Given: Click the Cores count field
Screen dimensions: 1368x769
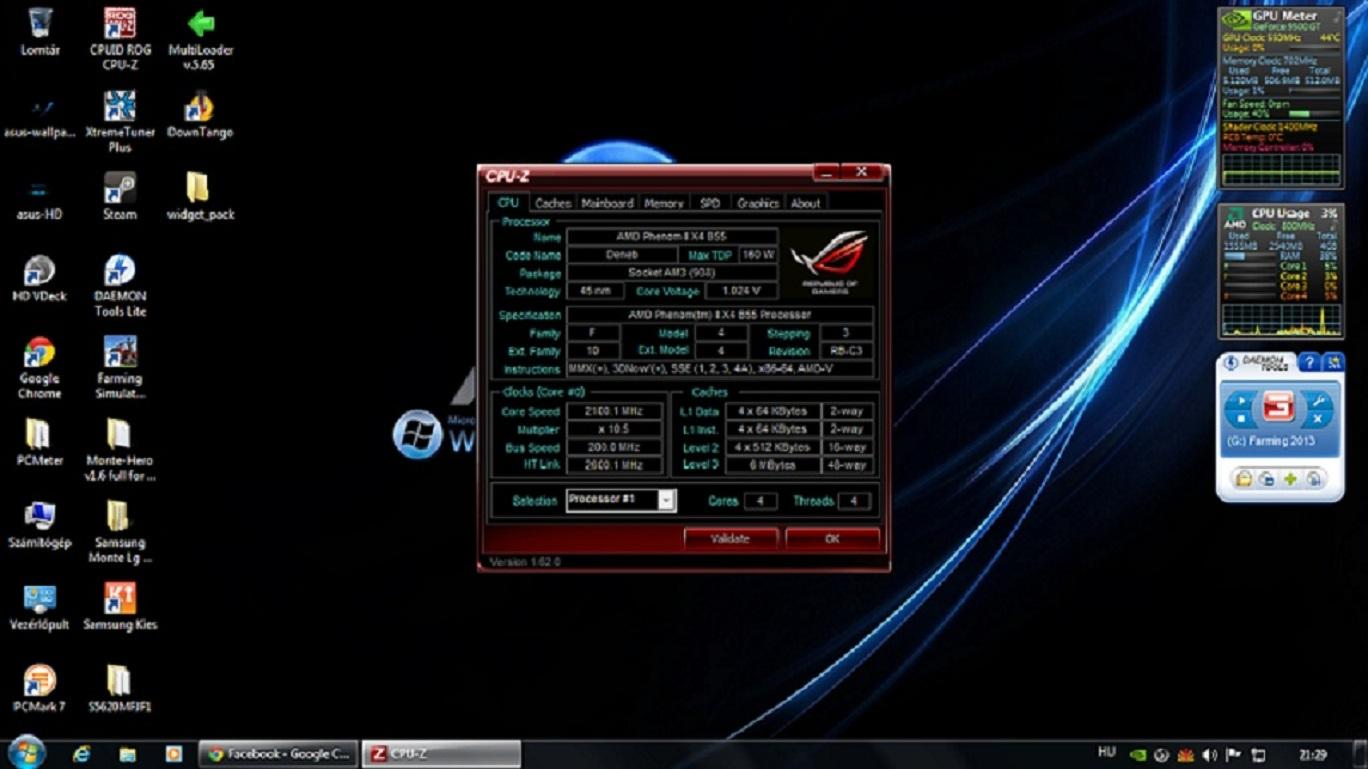Looking at the screenshot, I should [x=760, y=501].
